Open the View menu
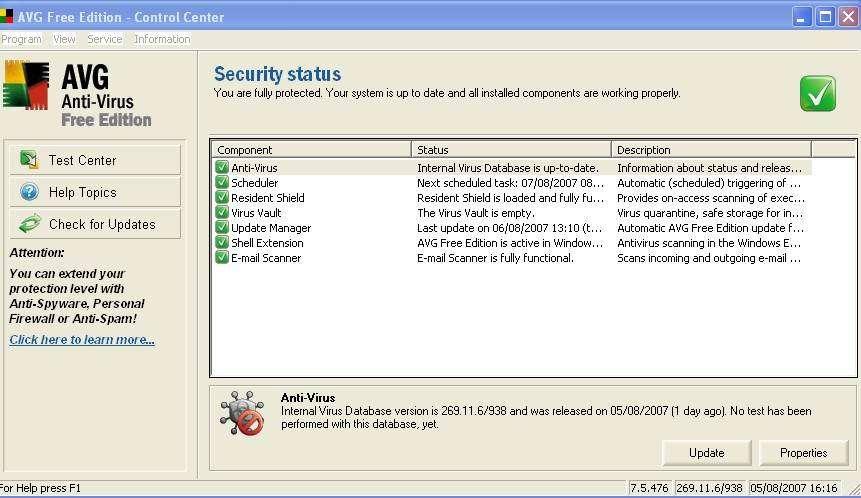Screen dimensions: 861x498 point(64,39)
